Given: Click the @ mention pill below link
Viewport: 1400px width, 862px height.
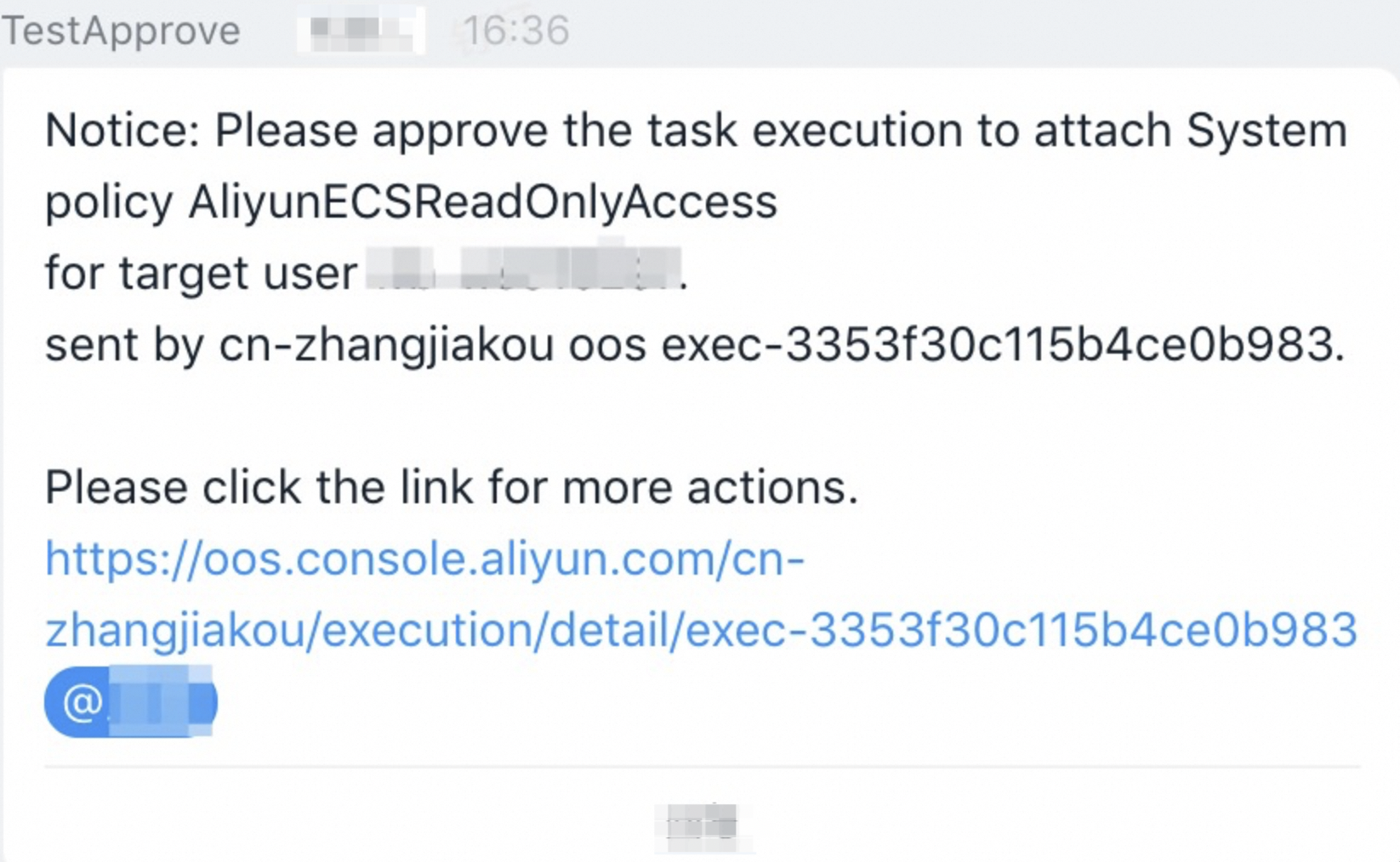Looking at the screenshot, I should point(131,702).
